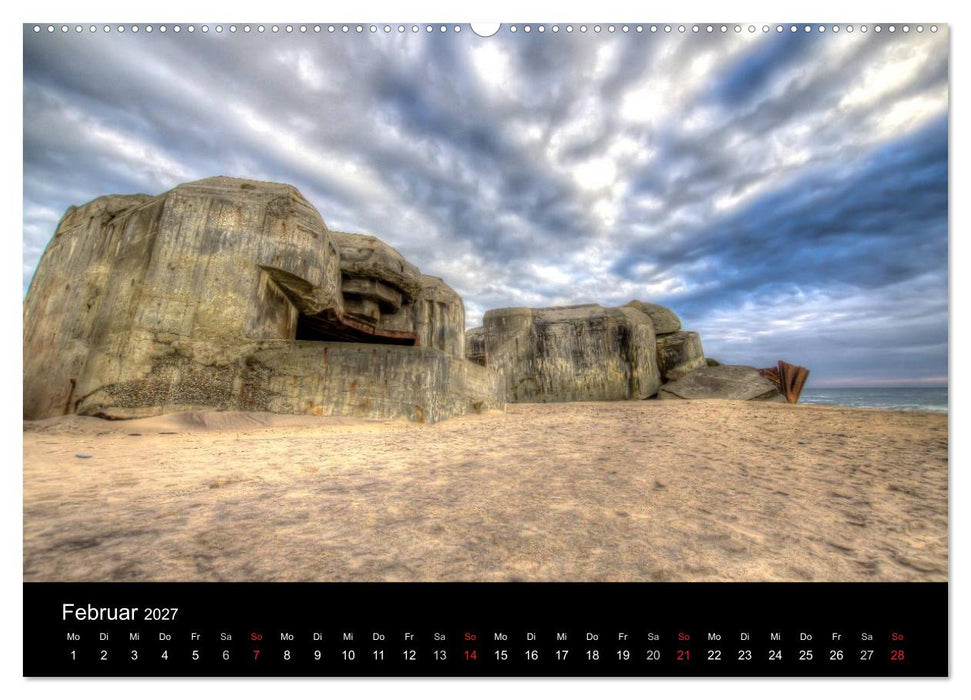Click the 'Mi' label above date 17
This screenshot has height=700, width=971.
click(562, 637)
